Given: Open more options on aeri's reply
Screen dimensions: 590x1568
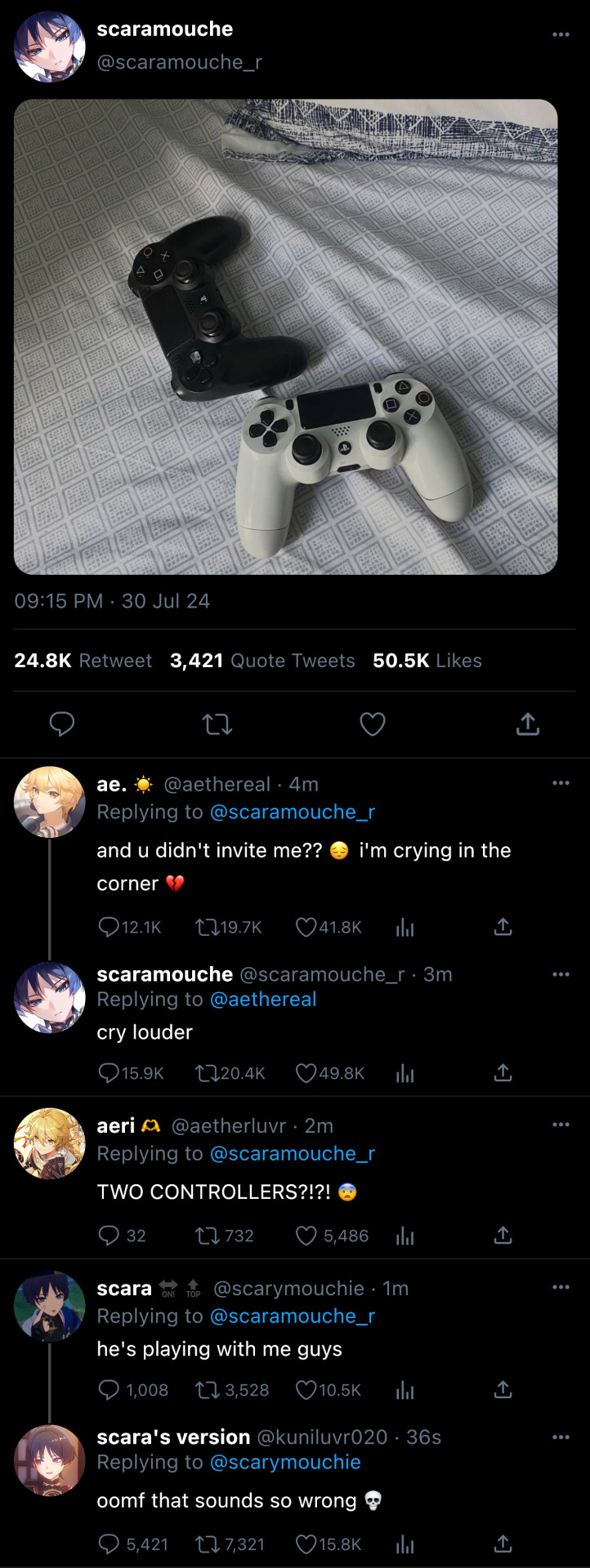Looking at the screenshot, I should tap(561, 1125).
